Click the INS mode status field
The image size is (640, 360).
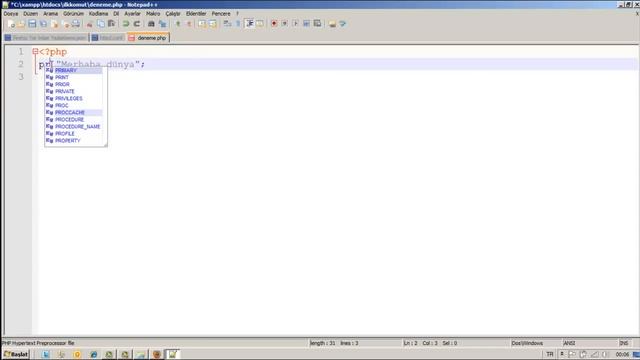point(624,343)
